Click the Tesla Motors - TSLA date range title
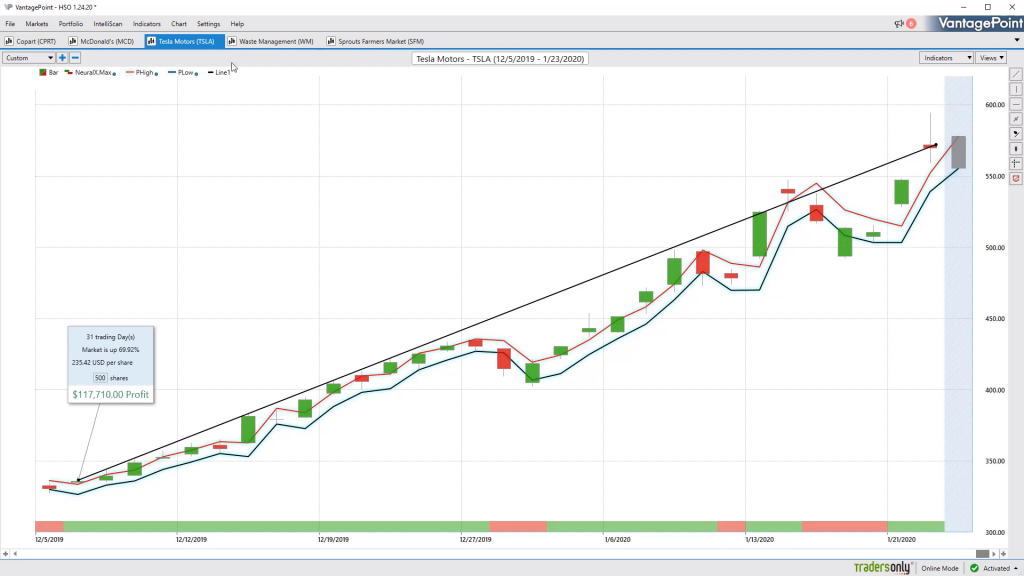This screenshot has height=576, width=1024. pyautogui.click(x=500, y=59)
